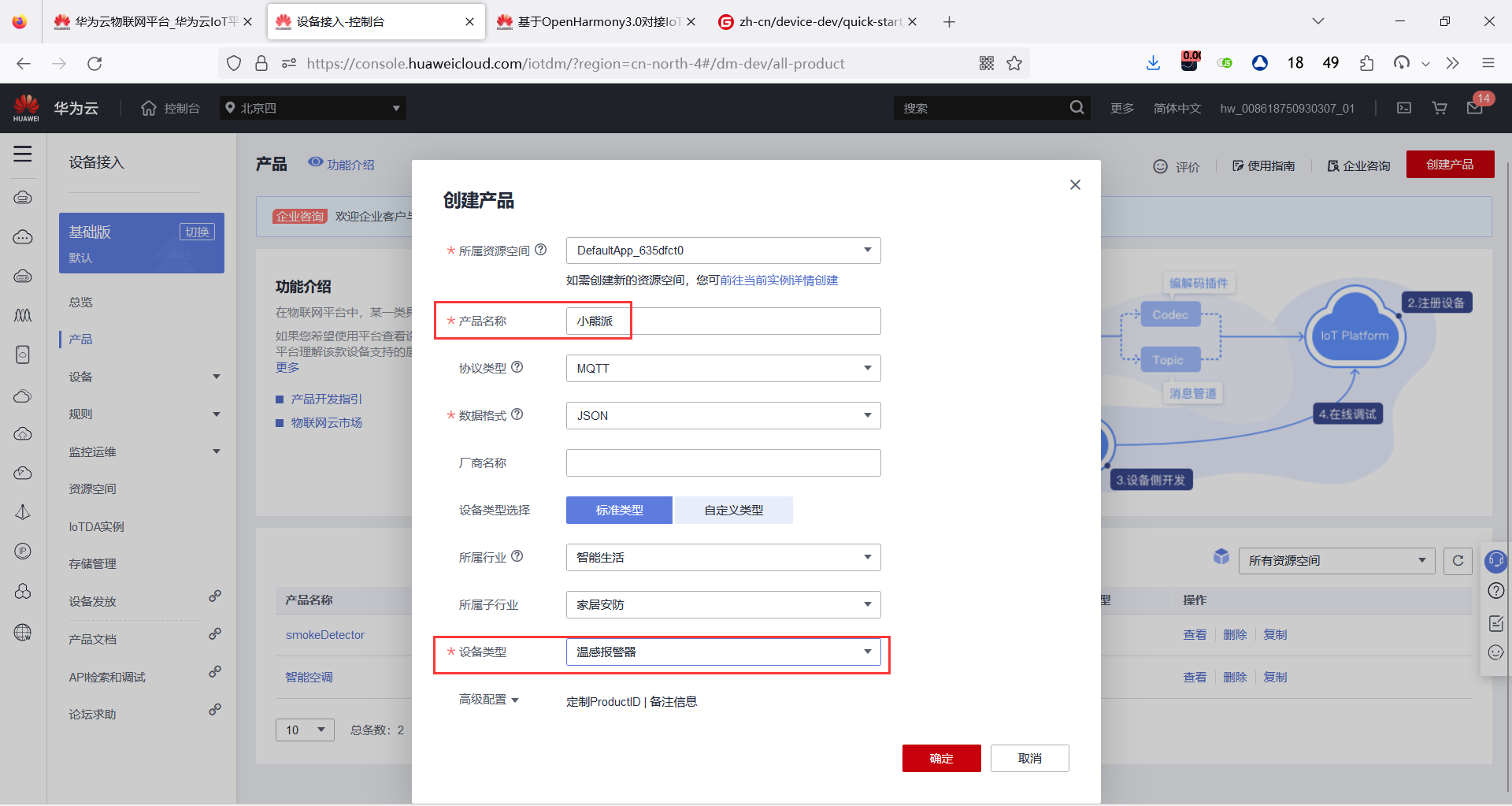1512x806 pixels.
Task: Open the messages icon showing 14 notifications
Action: point(1475,107)
